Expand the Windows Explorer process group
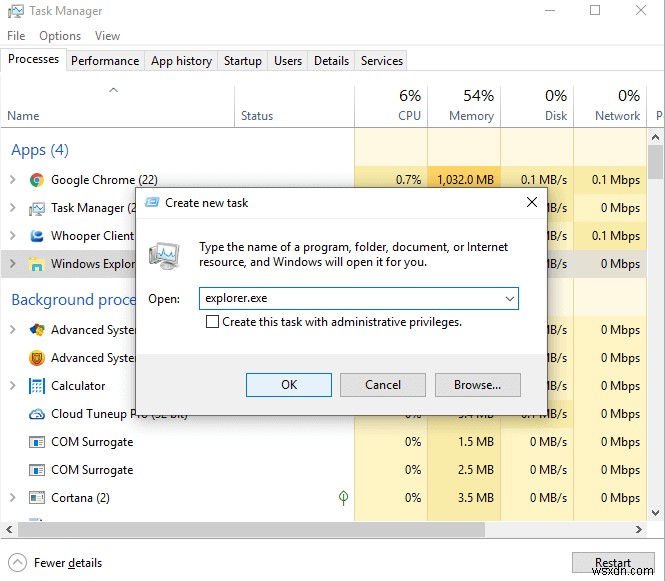The width and height of the screenshot is (665, 581). (x=13, y=263)
